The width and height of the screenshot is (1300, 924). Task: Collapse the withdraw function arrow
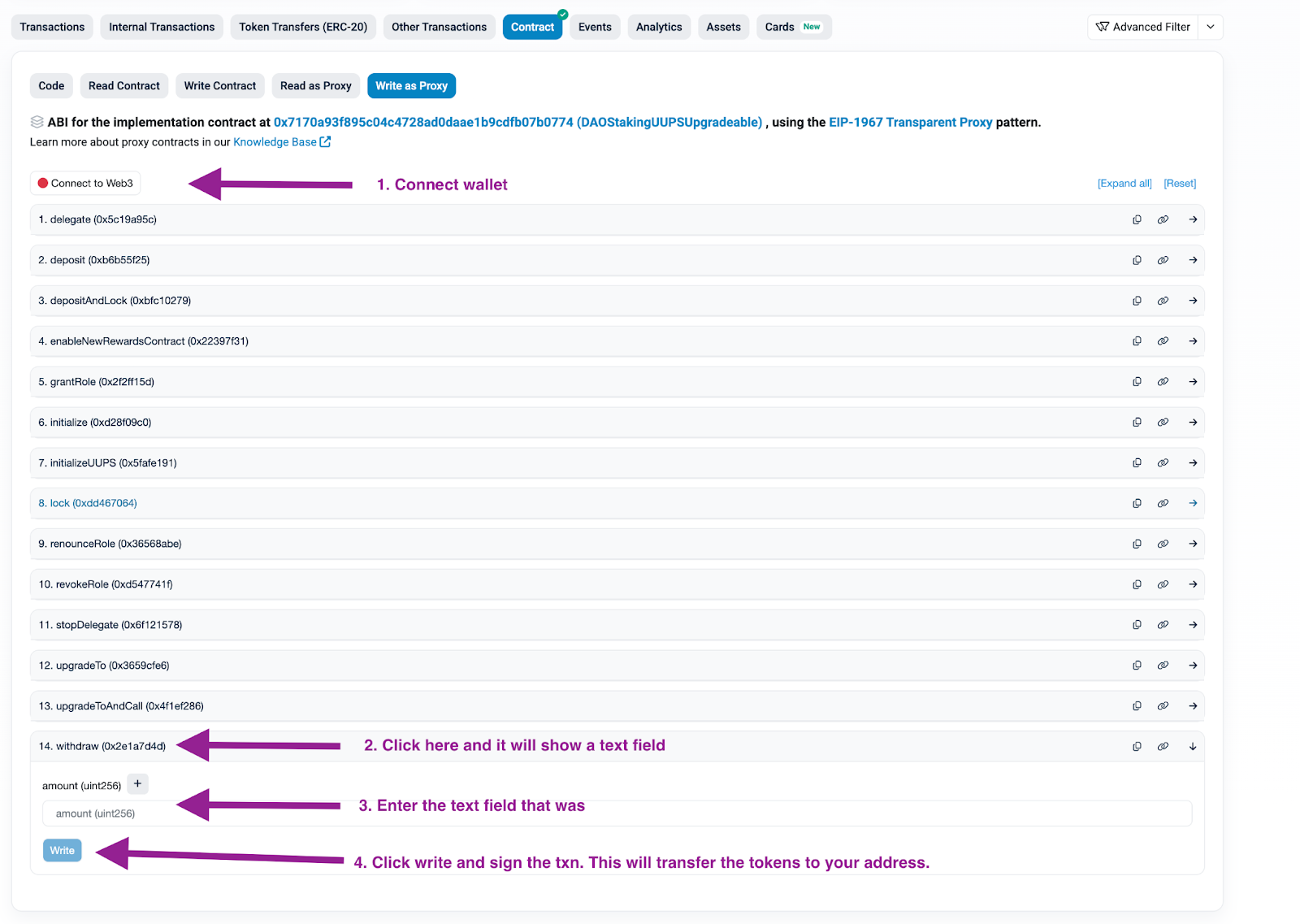[x=1193, y=747]
